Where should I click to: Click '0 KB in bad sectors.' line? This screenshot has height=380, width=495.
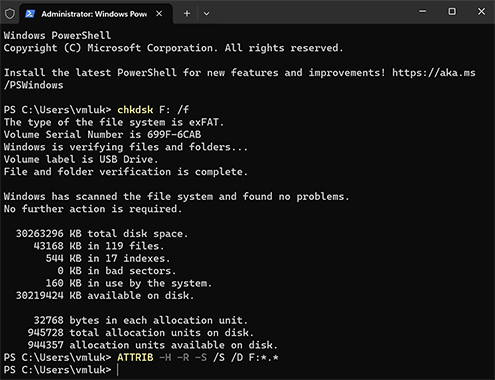116,271
